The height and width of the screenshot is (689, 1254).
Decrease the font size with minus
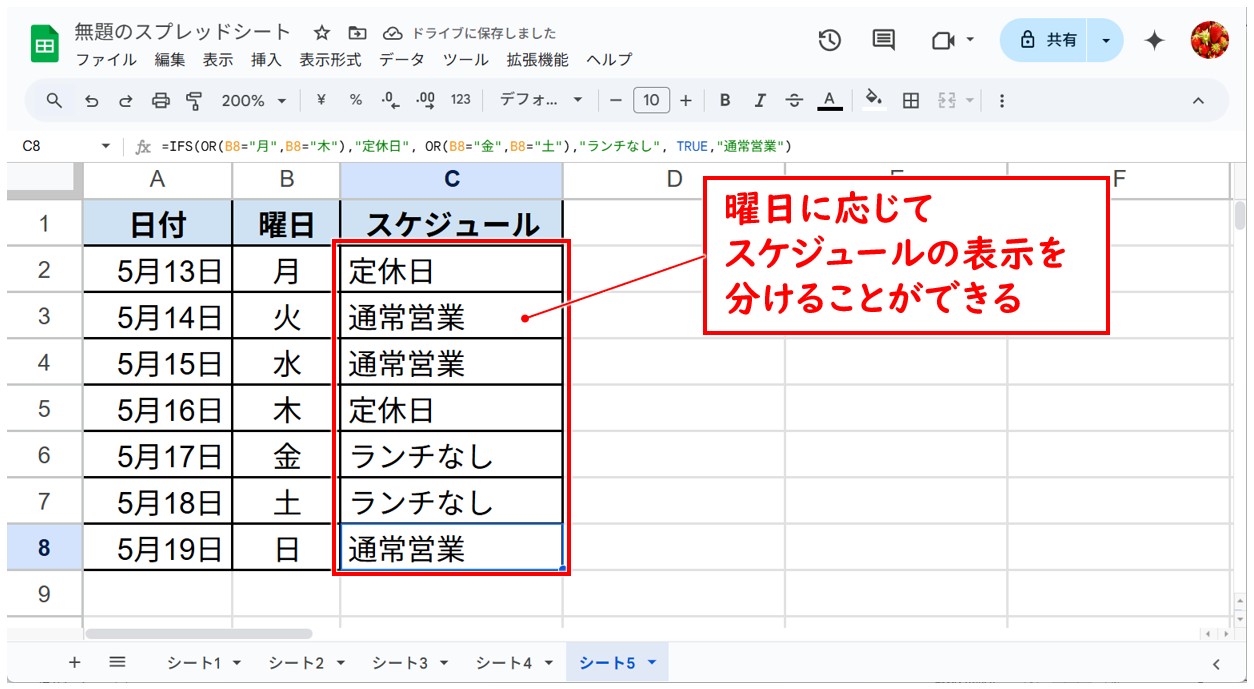click(x=616, y=100)
